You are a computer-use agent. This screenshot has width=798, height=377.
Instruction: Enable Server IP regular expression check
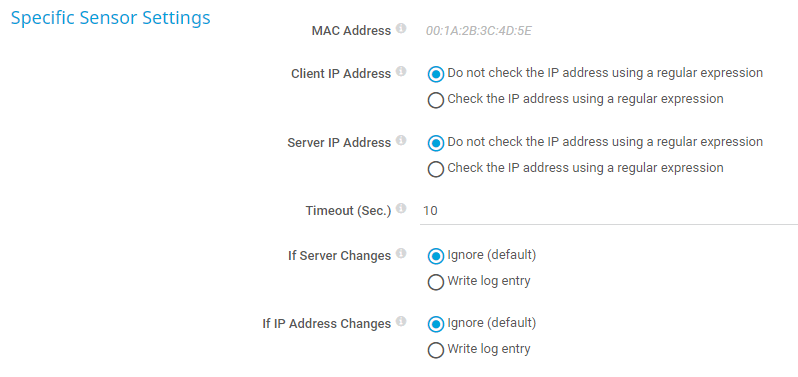[x=436, y=169]
